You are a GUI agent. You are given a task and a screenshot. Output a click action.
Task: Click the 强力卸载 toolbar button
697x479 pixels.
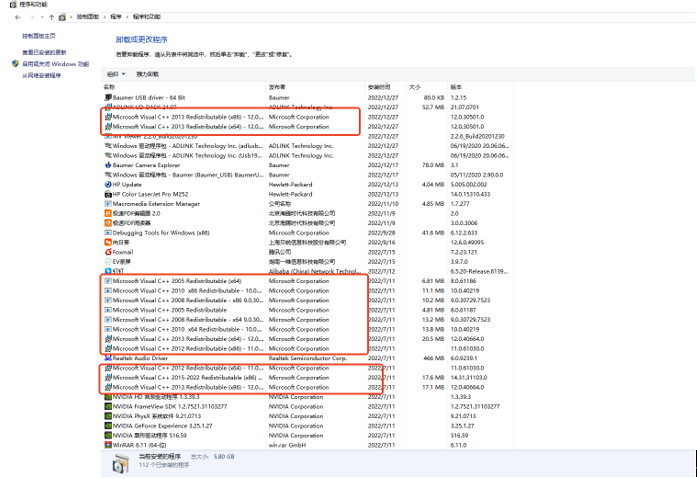coord(147,74)
